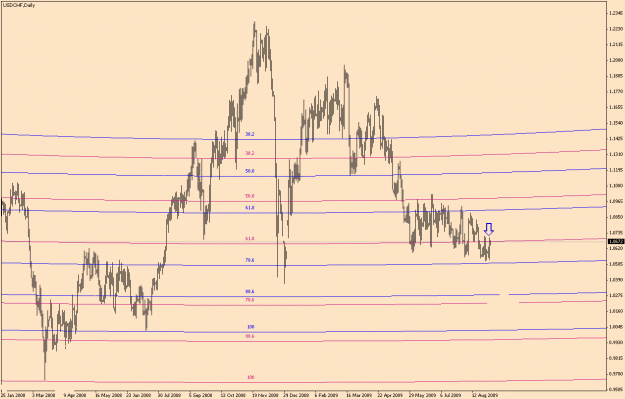Viewport: 625px width, 399px height.
Task: Click the 1.0850 price axis label
Action: [616, 217]
